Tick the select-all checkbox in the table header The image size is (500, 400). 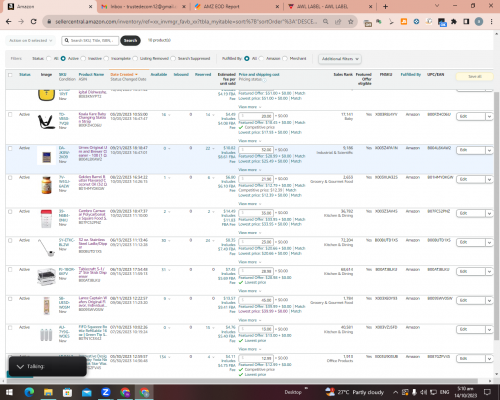[10, 75]
